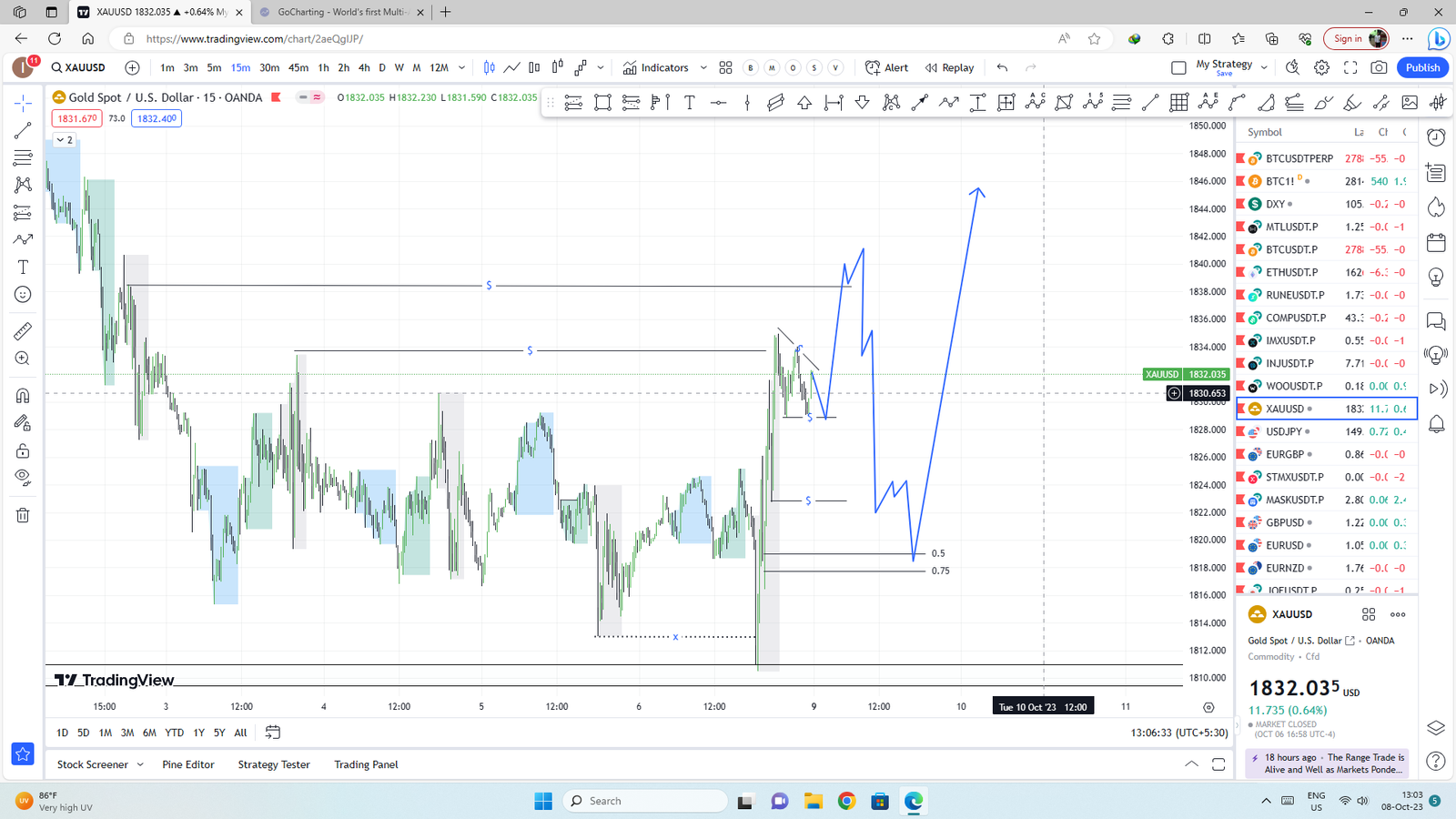Take a chart snapshot with camera icon
This screenshot has height=819, width=1456.
[x=1380, y=67]
